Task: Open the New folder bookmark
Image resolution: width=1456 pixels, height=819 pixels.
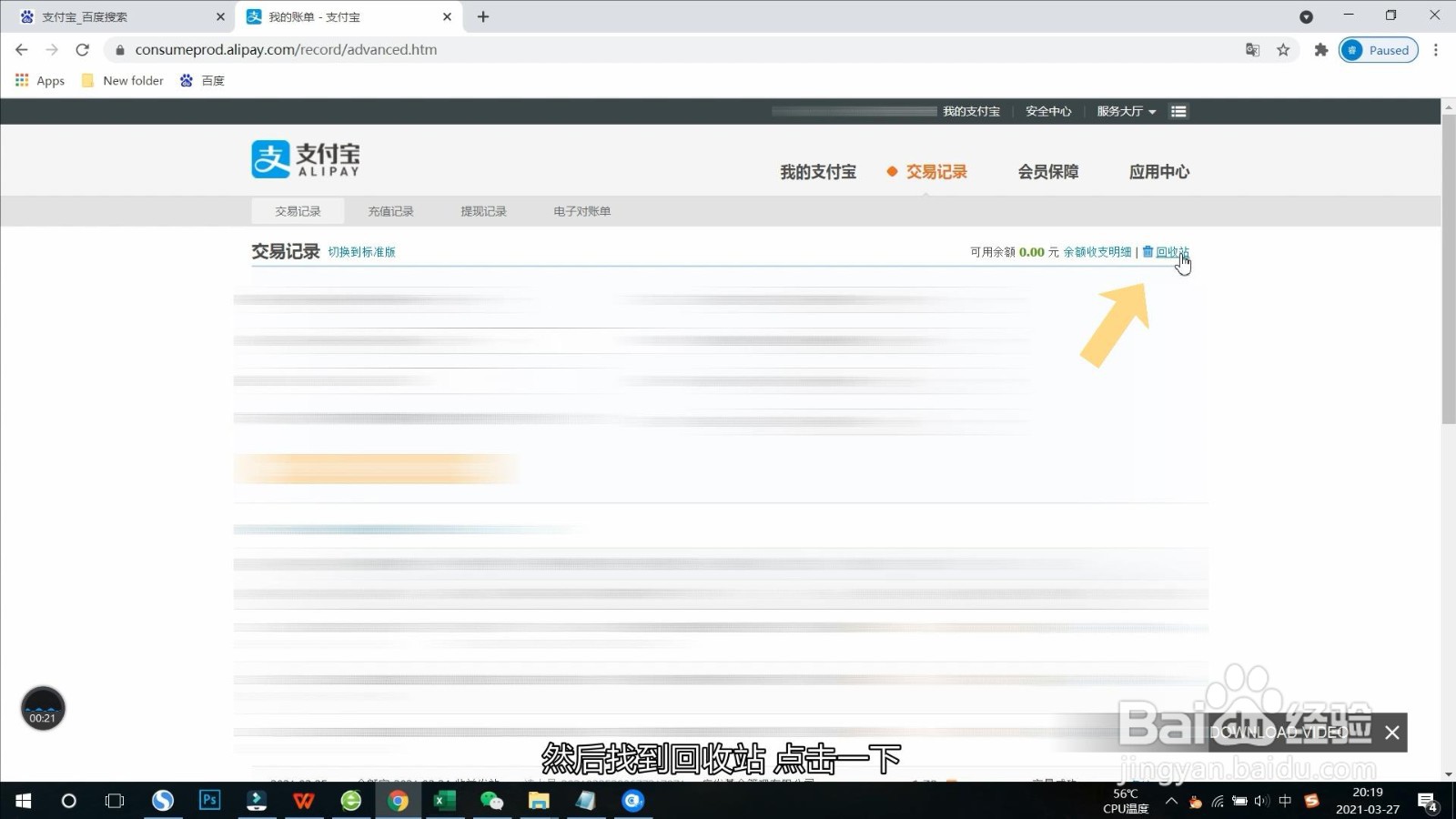Action: point(123,81)
